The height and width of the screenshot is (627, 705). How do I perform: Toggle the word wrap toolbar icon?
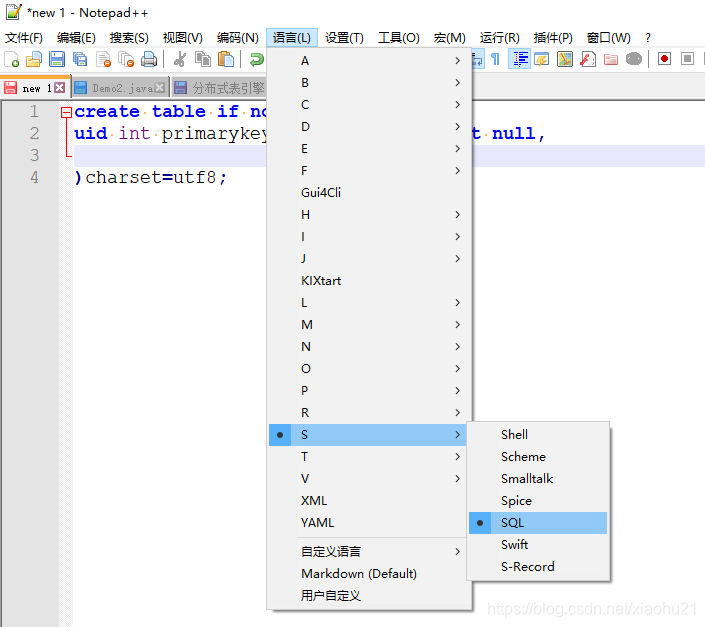point(477,59)
